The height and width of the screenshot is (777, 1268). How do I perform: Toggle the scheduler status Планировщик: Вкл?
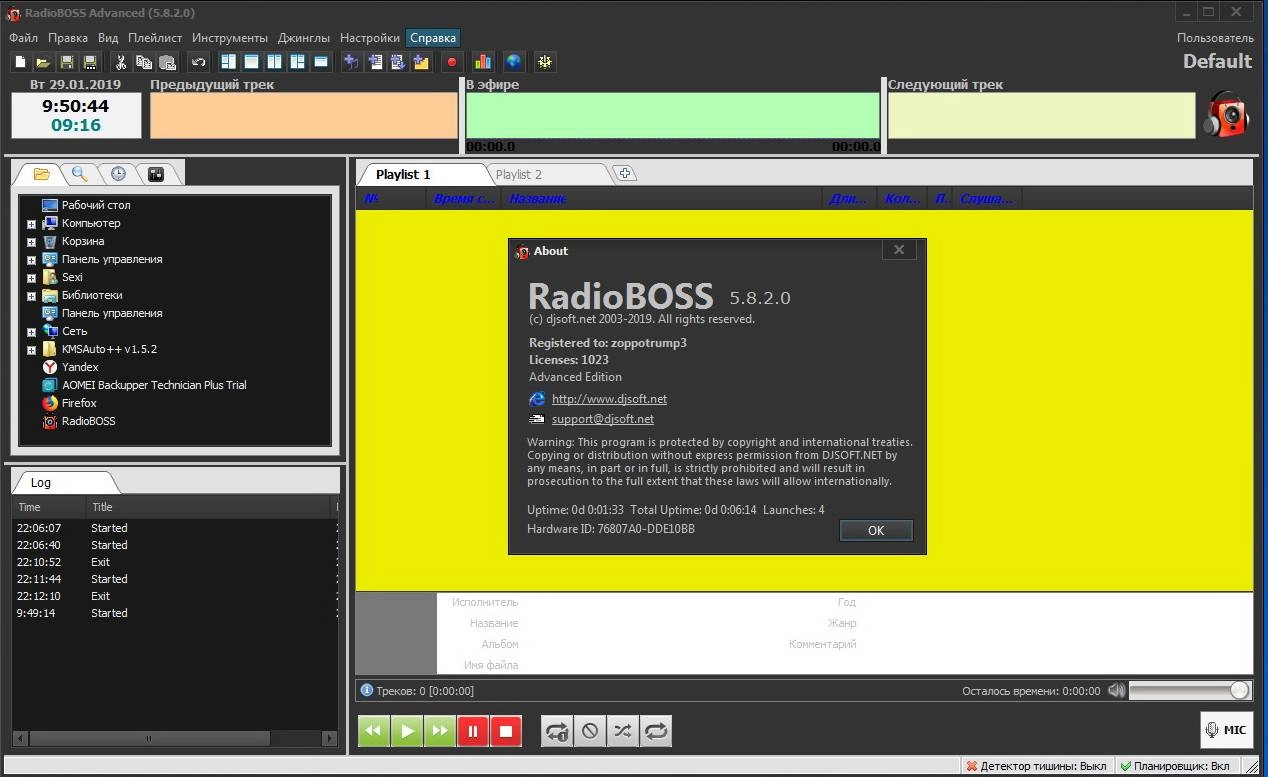[x=1175, y=766]
